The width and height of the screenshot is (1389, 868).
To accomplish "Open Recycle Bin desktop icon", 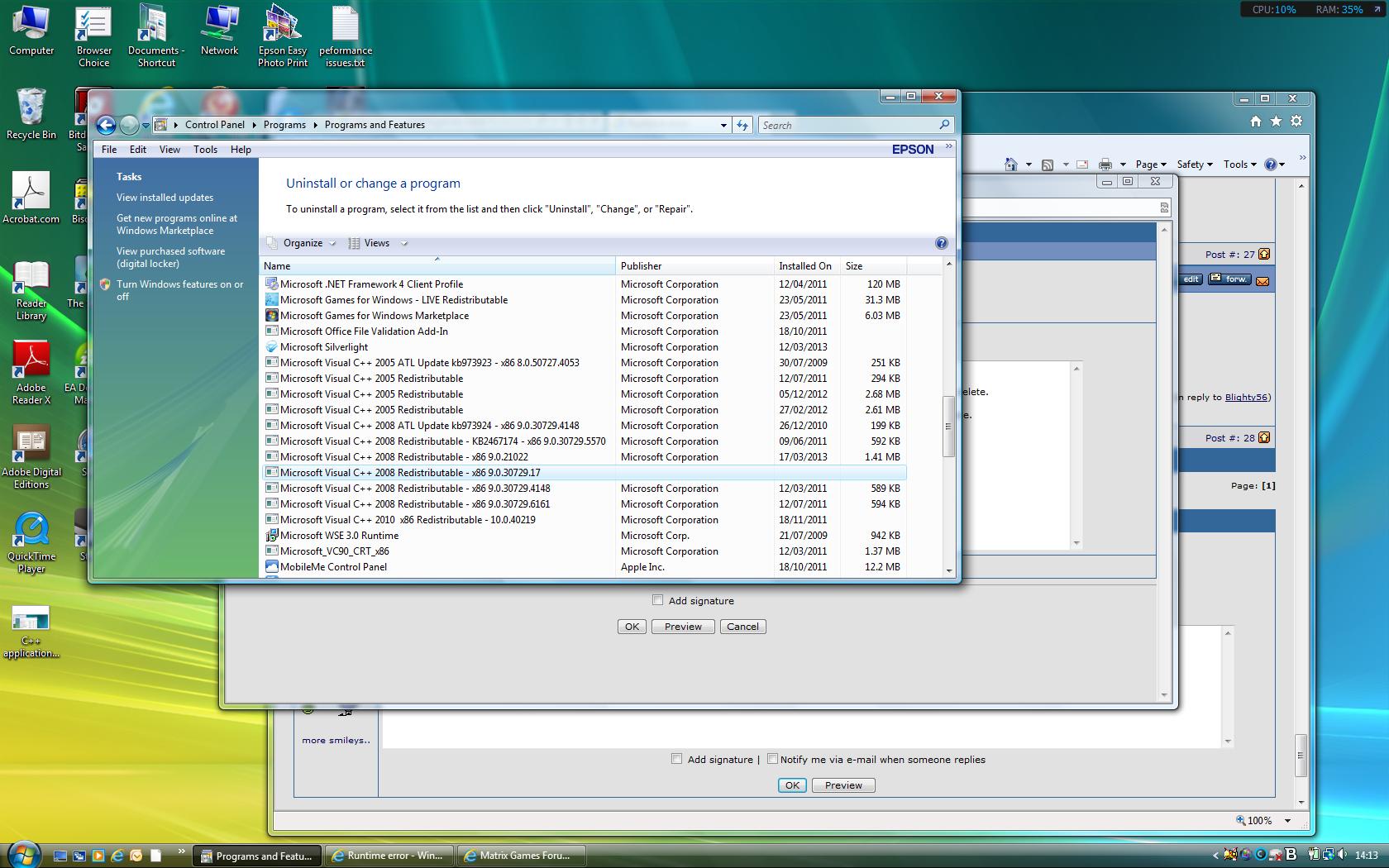I will 31,114.
